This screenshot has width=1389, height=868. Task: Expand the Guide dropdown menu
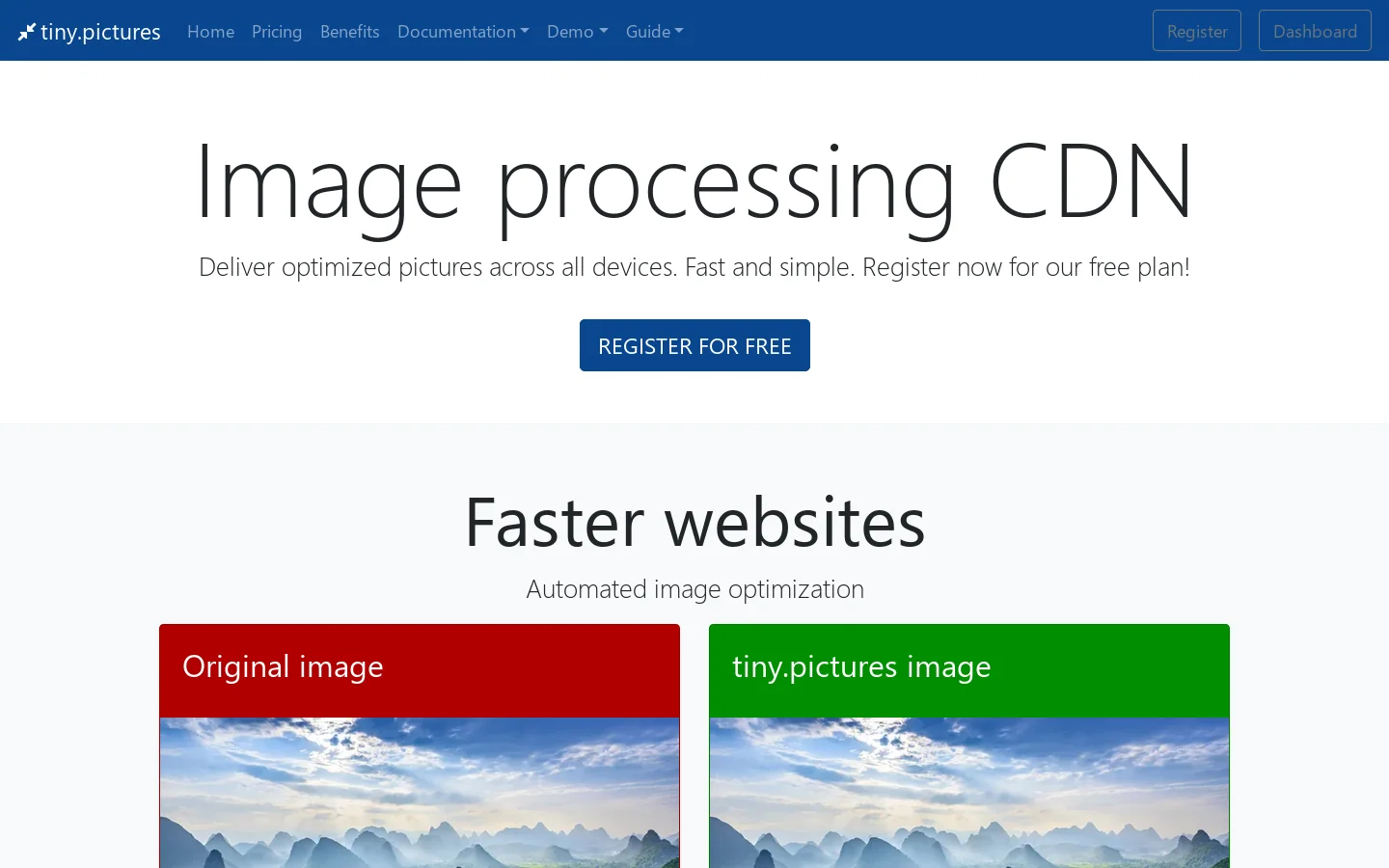[x=654, y=32]
